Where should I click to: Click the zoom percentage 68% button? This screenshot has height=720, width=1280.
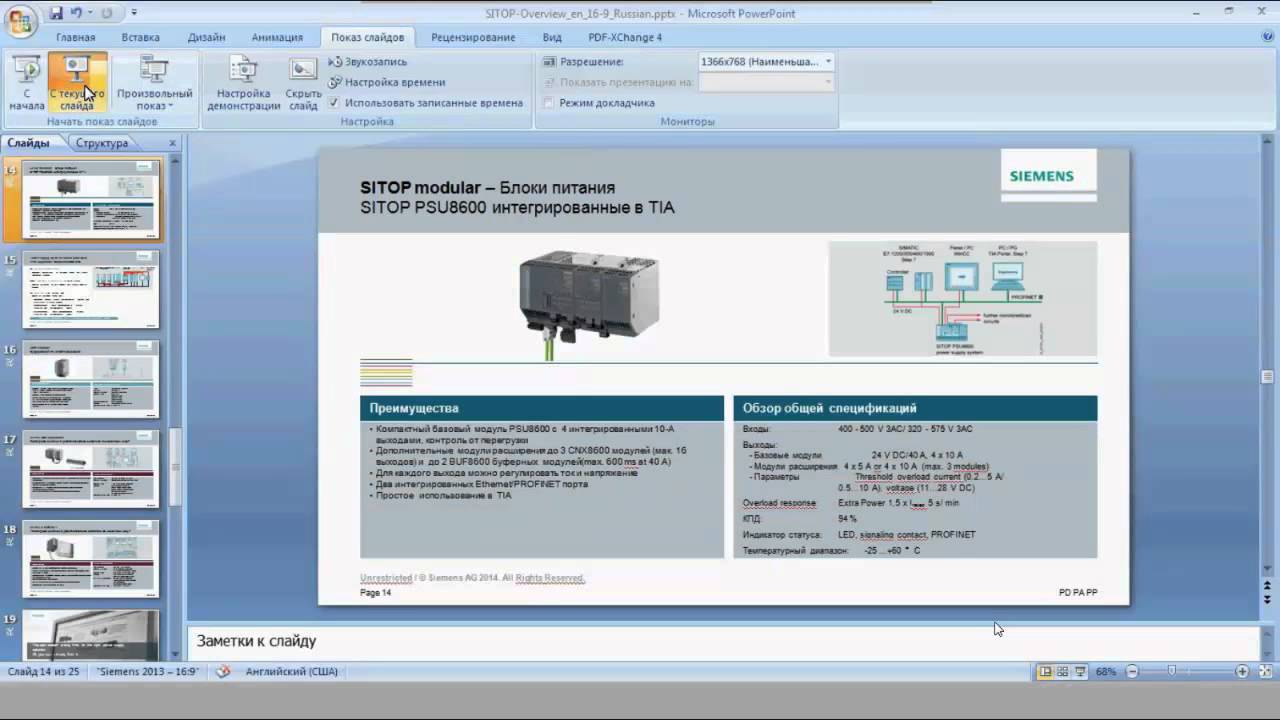(x=1105, y=672)
